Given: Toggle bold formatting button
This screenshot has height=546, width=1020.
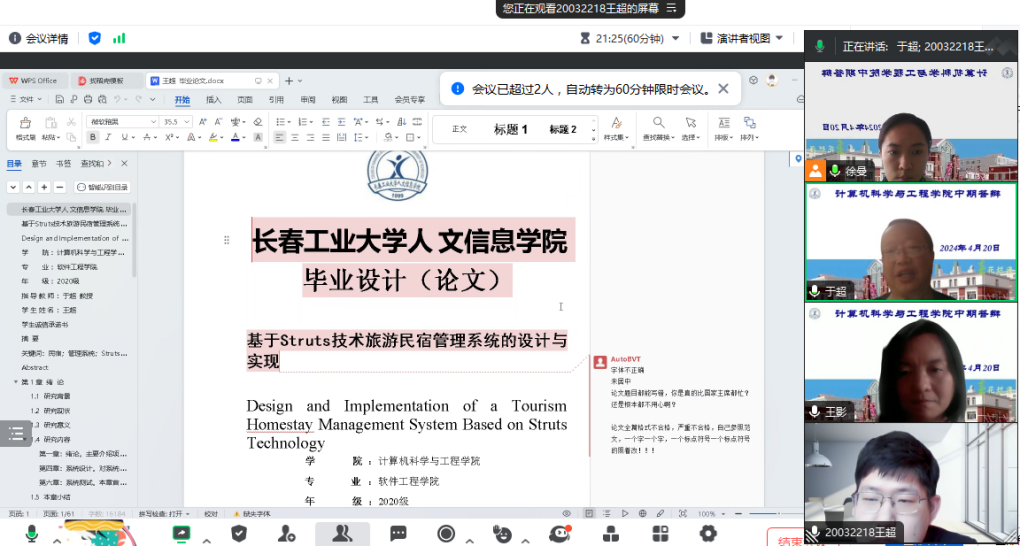Looking at the screenshot, I should pyautogui.click(x=93, y=138).
